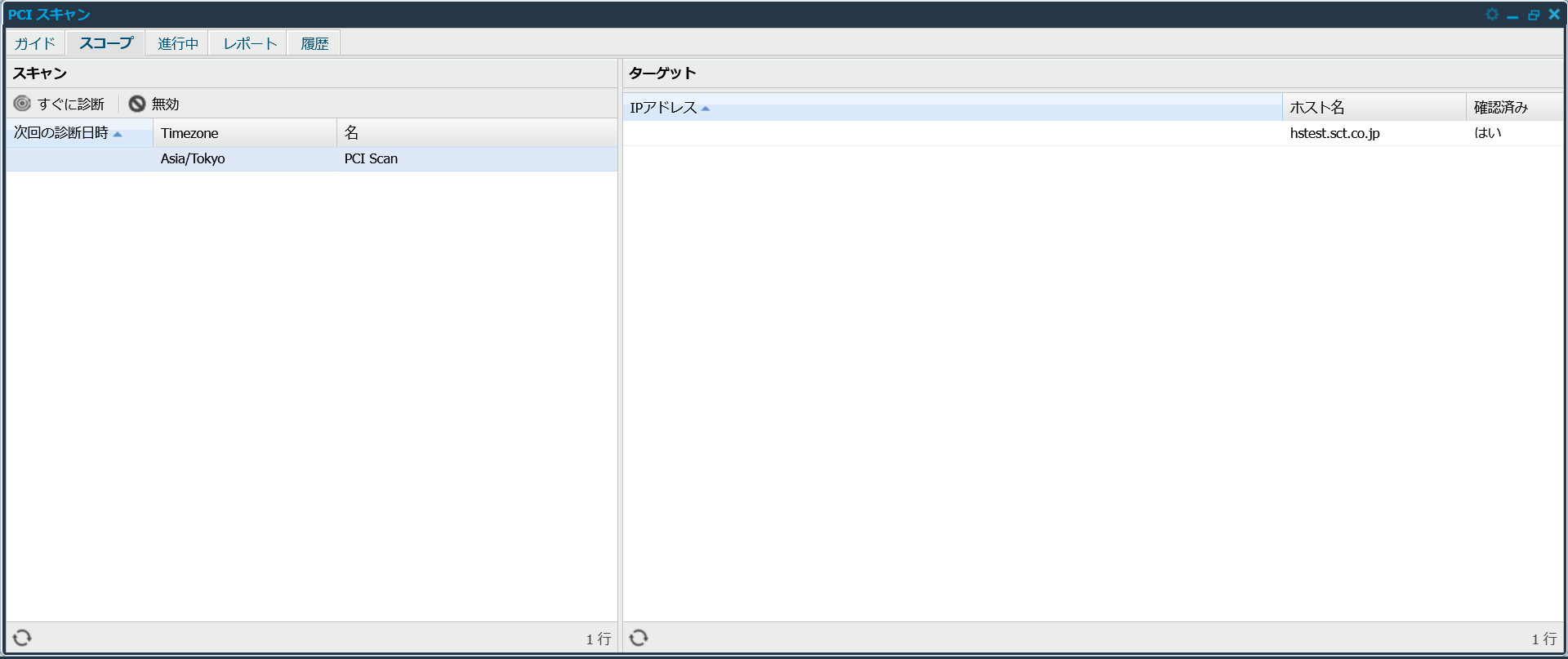Select the Asia/Tokyo cell
Viewport: 1568px width, 659px height.
click(193, 158)
